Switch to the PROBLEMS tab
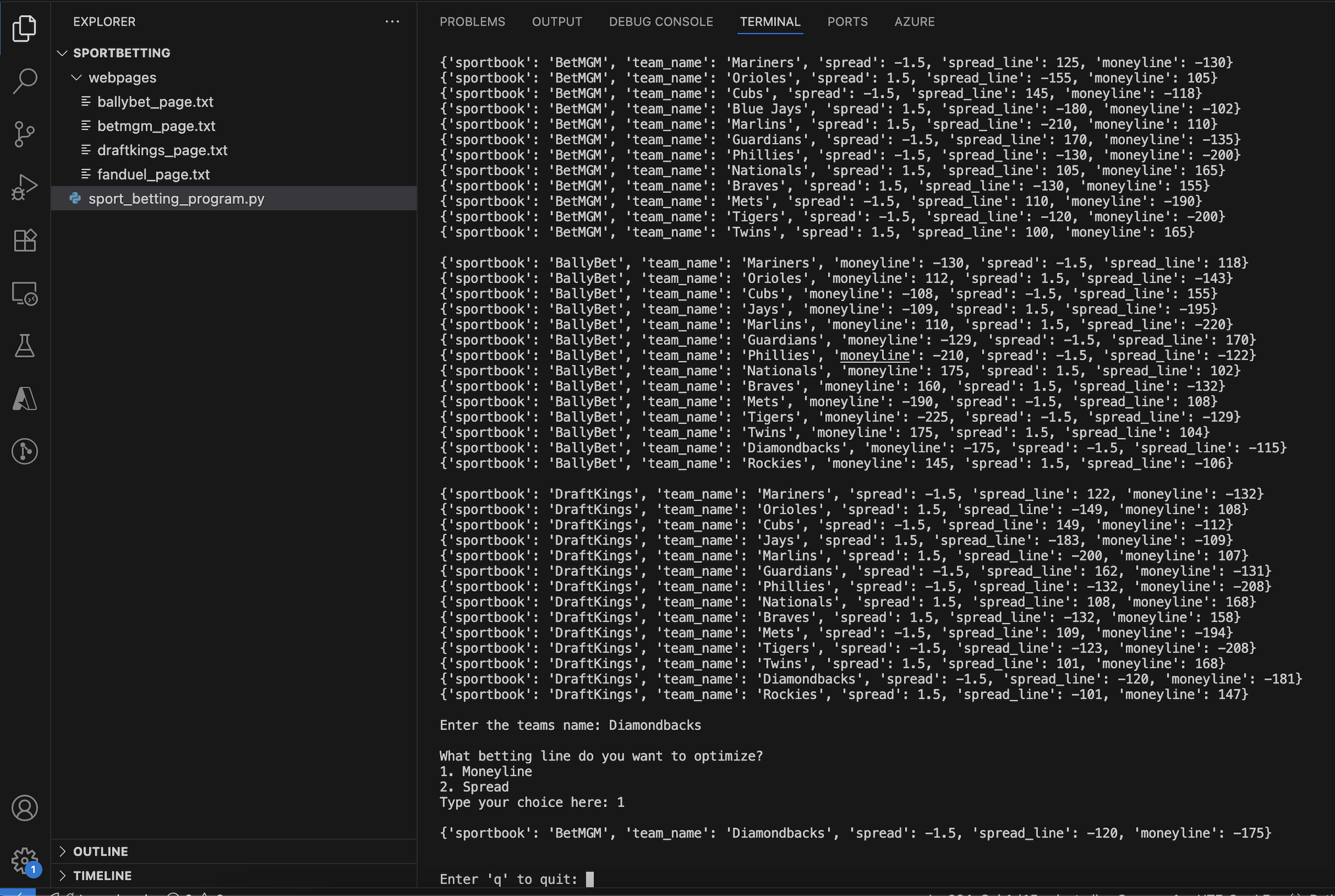The width and height of the screenshot is (1335, 896). click(x=472, y=22)
